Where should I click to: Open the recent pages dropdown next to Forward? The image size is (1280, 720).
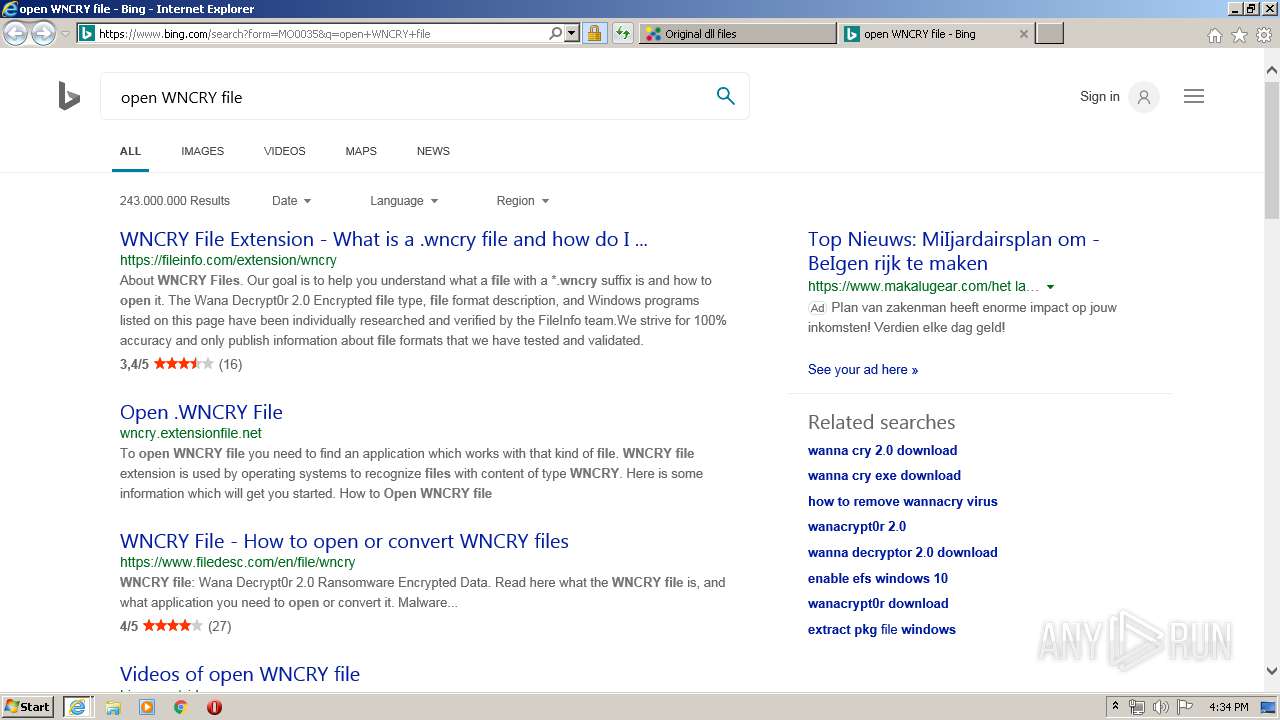(65, 33)
